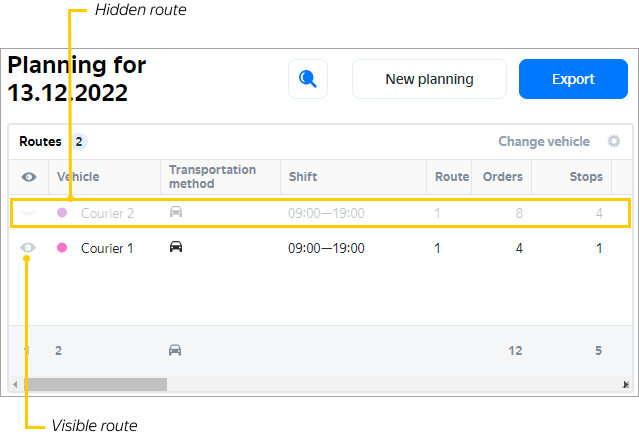Sort by the Shift column header
The width and height of the screenshot is (639, 435).
(303, 177)
